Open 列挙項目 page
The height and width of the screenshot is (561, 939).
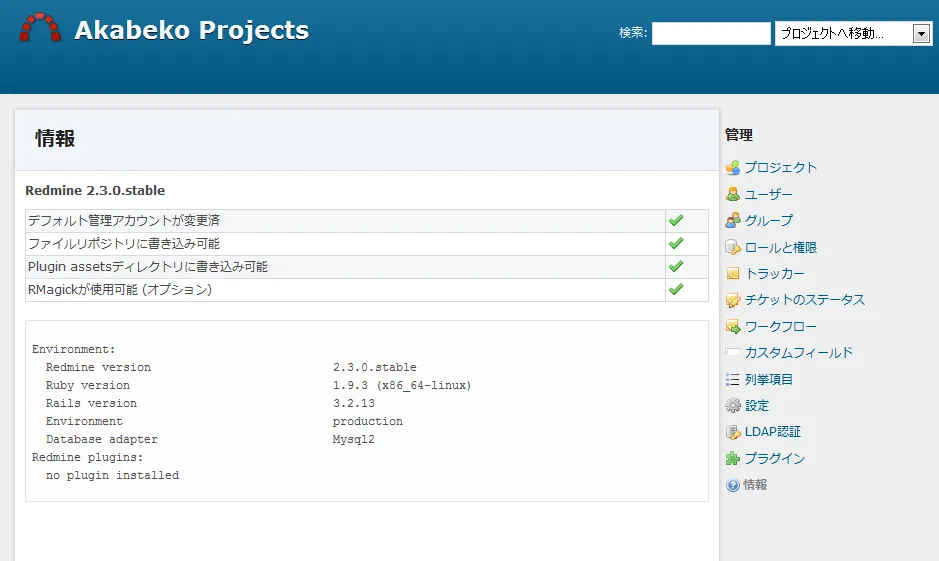[x=768, y=379]
